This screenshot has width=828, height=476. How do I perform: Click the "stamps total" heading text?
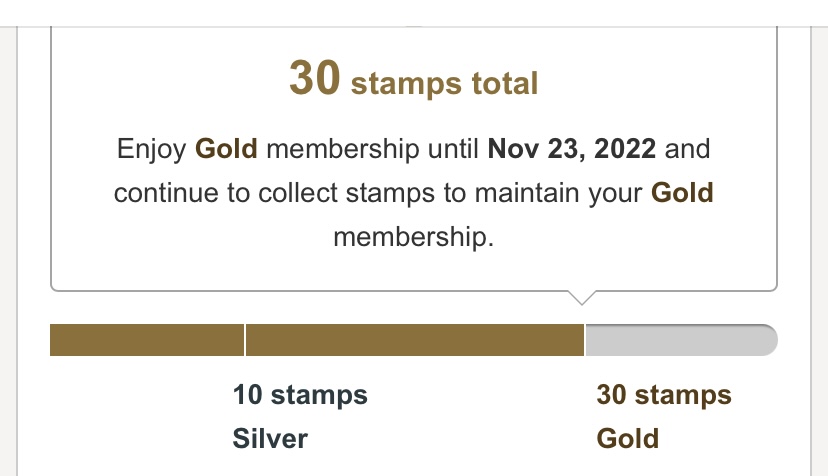coord(444,83)
